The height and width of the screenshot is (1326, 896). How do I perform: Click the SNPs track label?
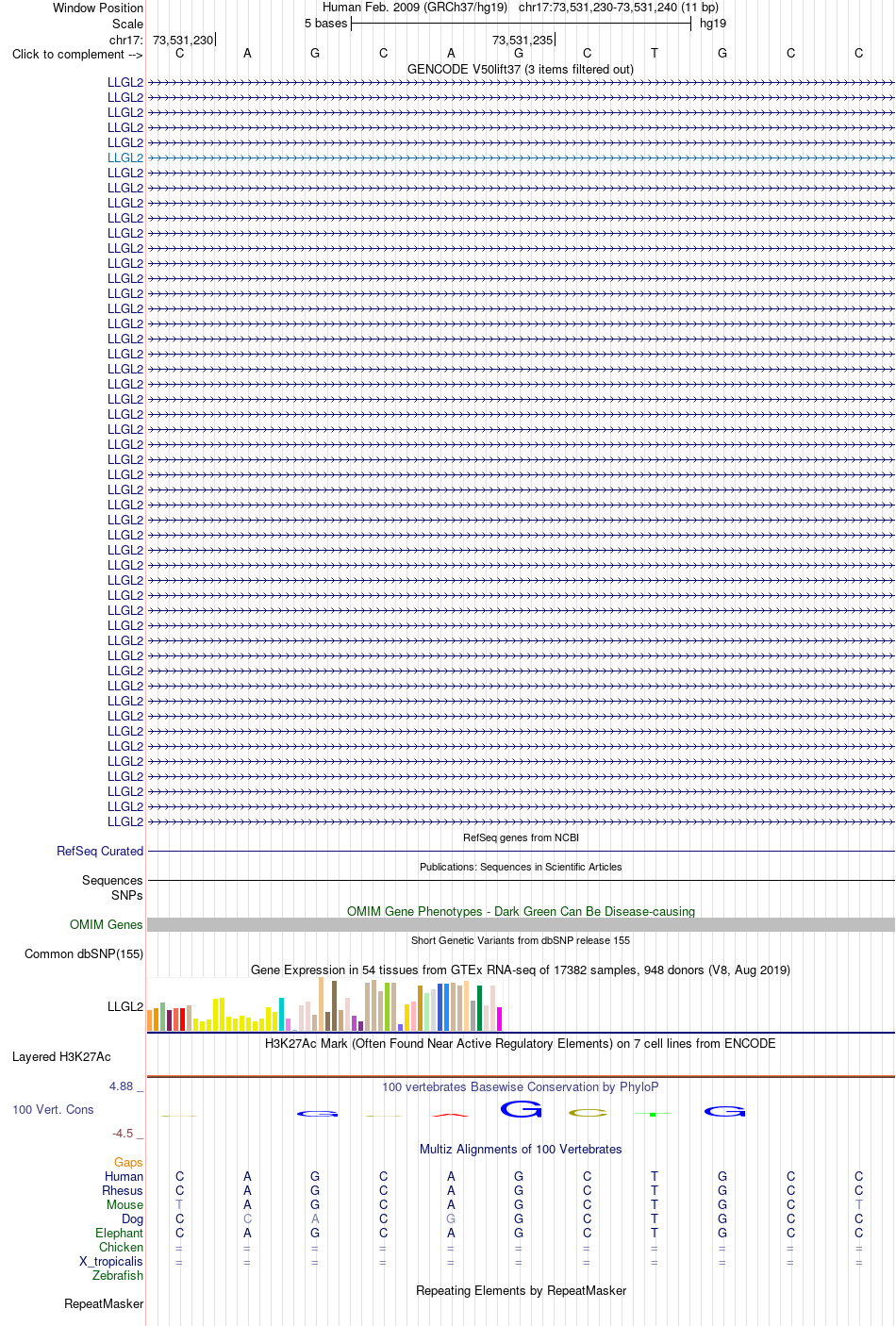tap(127, 895)
